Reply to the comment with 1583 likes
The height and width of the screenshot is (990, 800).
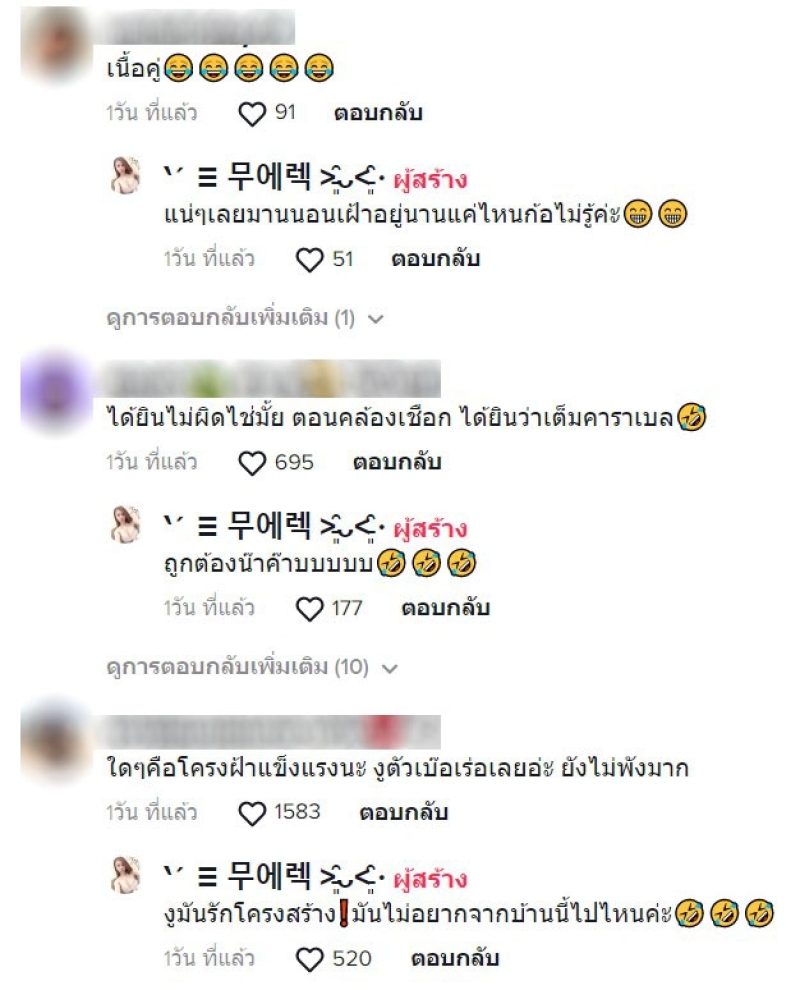403,812
